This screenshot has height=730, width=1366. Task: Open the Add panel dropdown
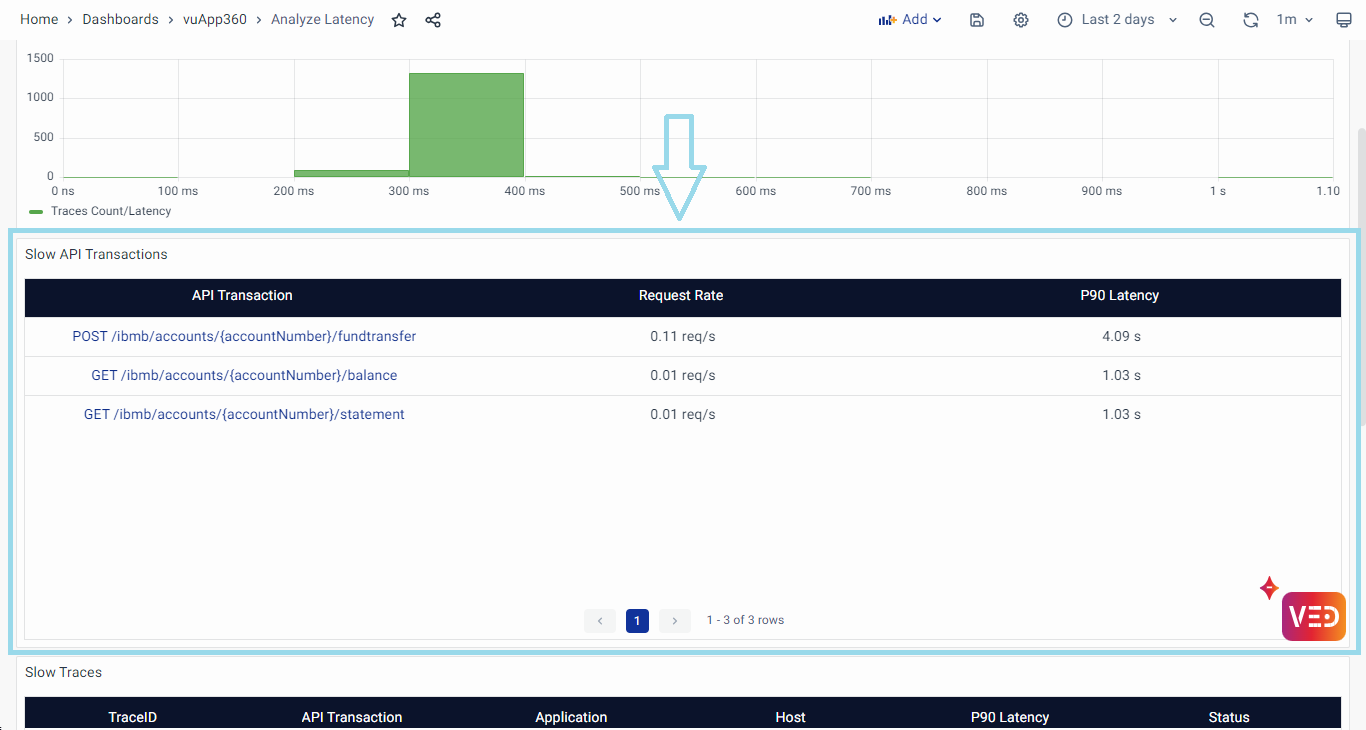(x=910, y=20)
